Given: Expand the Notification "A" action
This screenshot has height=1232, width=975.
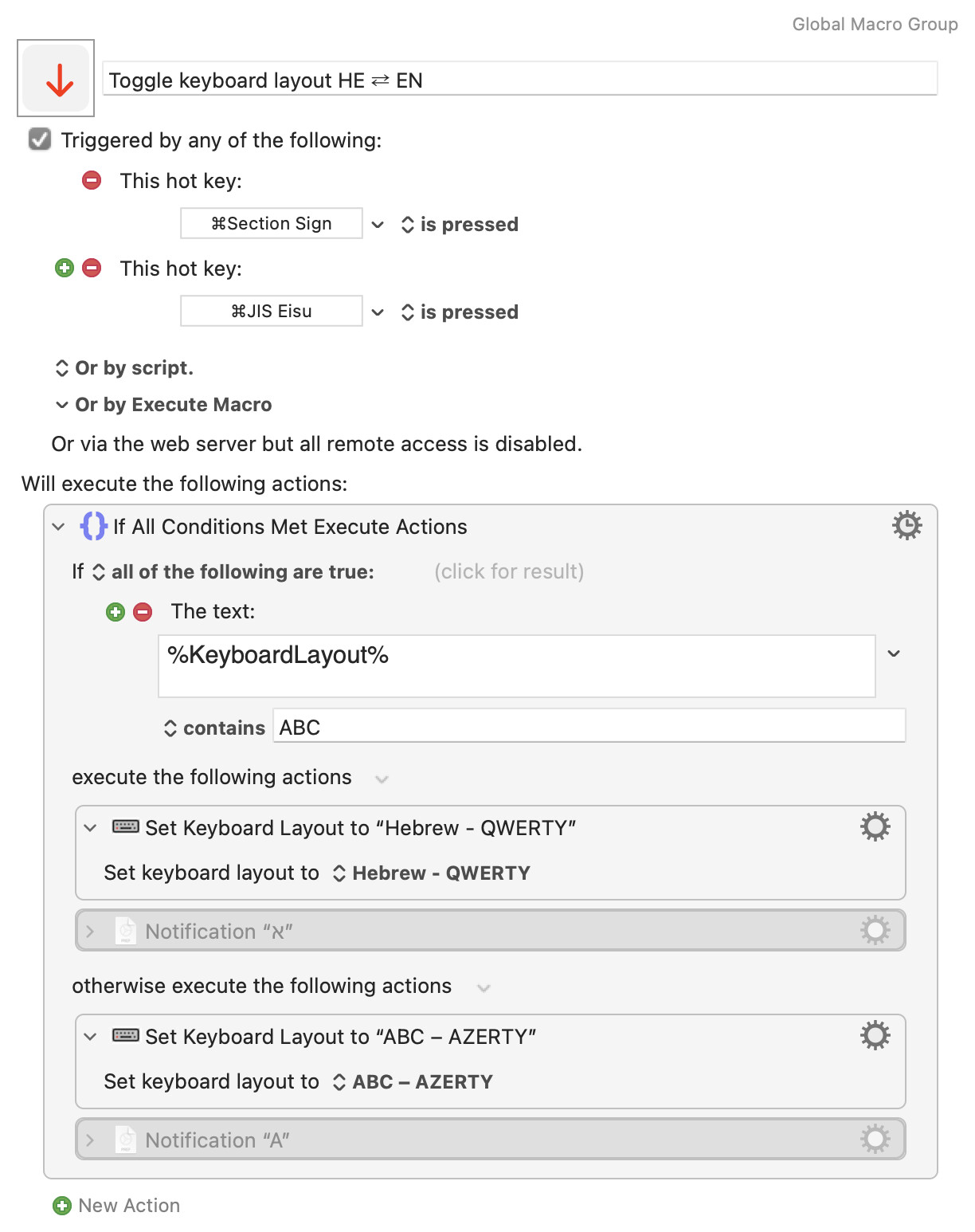Looking at the screenshot, I should point(90,1140).
